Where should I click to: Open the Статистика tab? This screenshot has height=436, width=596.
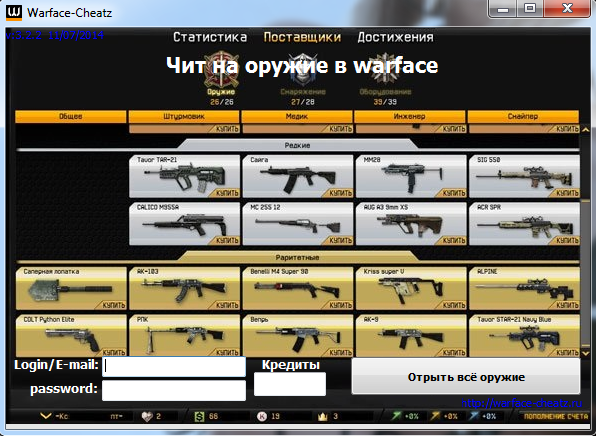pyautogui.click(x=210, y=37)
